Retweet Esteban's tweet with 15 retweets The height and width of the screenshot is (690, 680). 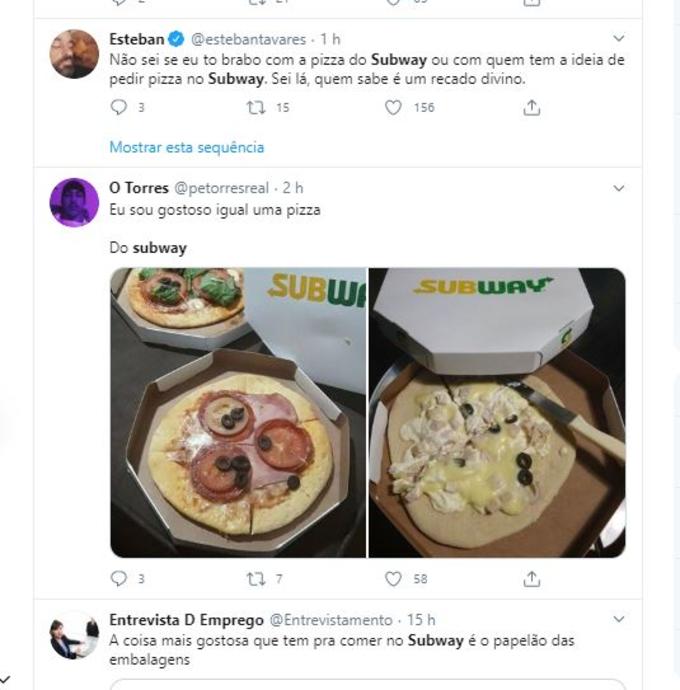[x=255, y=108]
